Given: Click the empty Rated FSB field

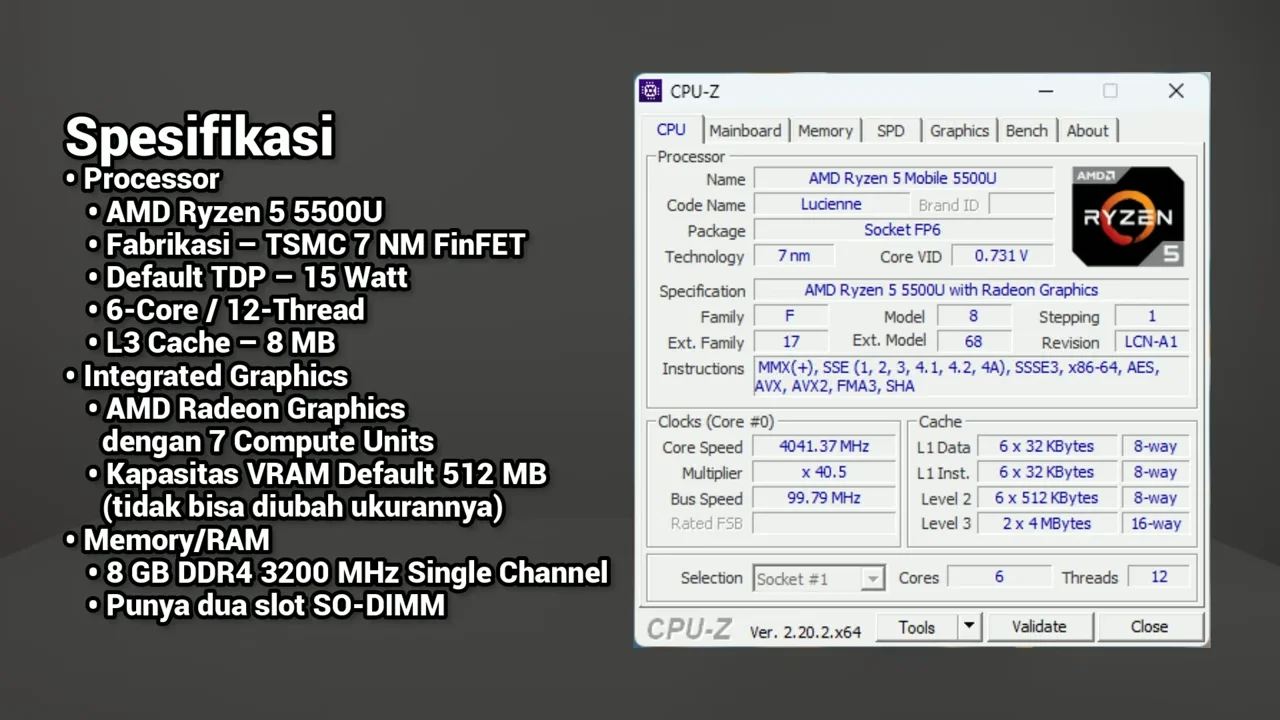Looking at the screenshot, I should pos(824,524).
